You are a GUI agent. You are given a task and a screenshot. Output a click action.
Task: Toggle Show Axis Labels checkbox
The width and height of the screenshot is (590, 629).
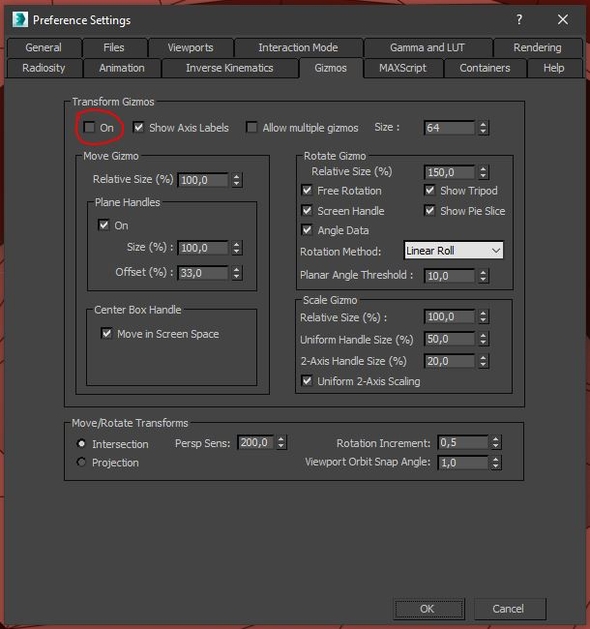pyautogui.click(x=138, y=128)
